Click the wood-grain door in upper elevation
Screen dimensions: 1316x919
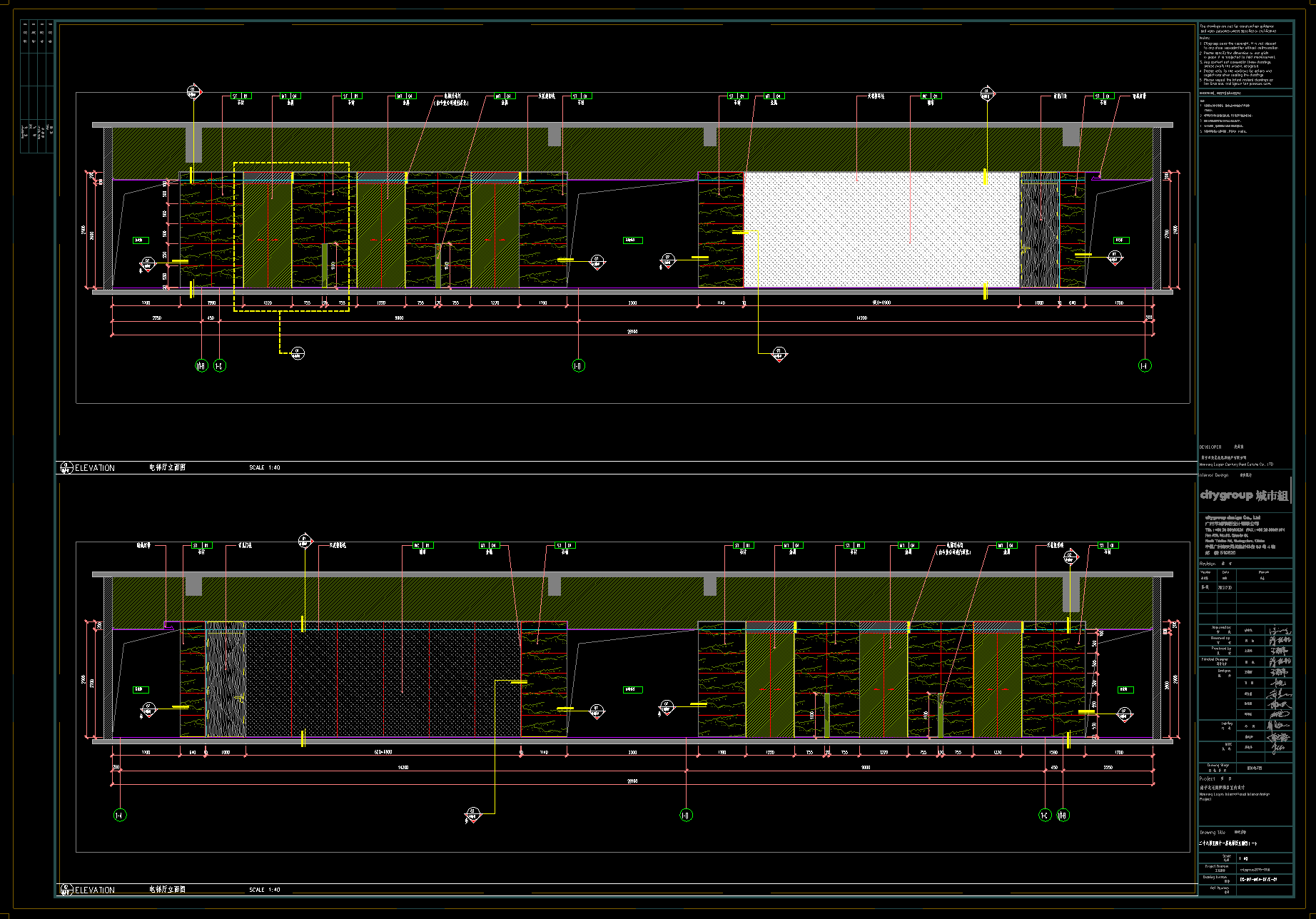1039,230
